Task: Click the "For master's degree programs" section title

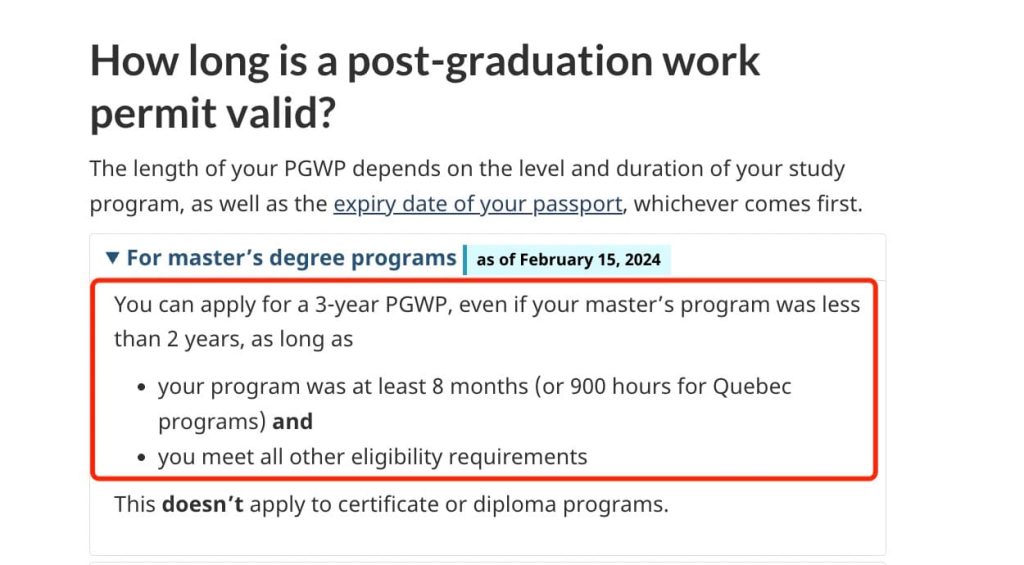Action: [290, 258]
